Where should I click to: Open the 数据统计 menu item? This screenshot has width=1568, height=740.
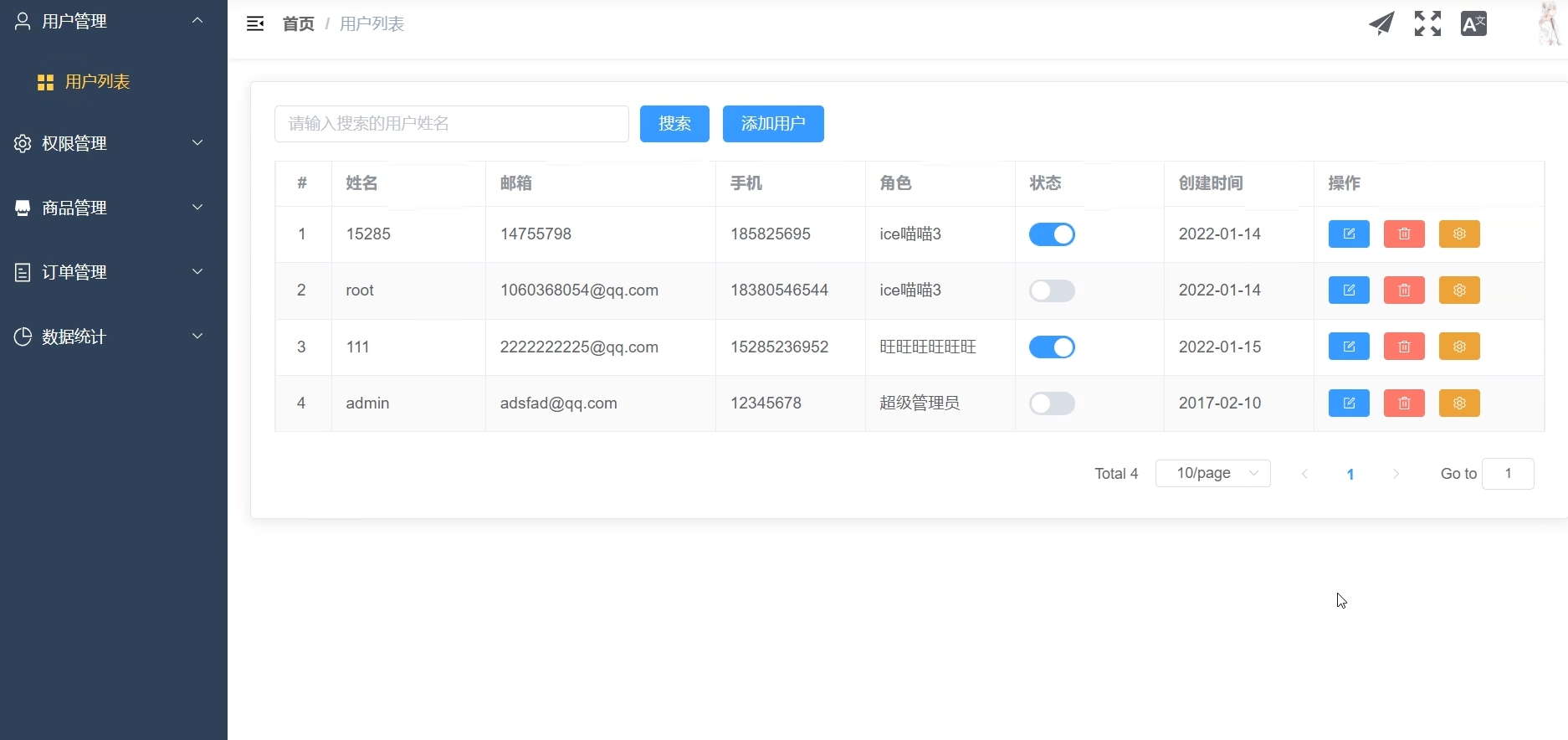click(x=109, y=337)
